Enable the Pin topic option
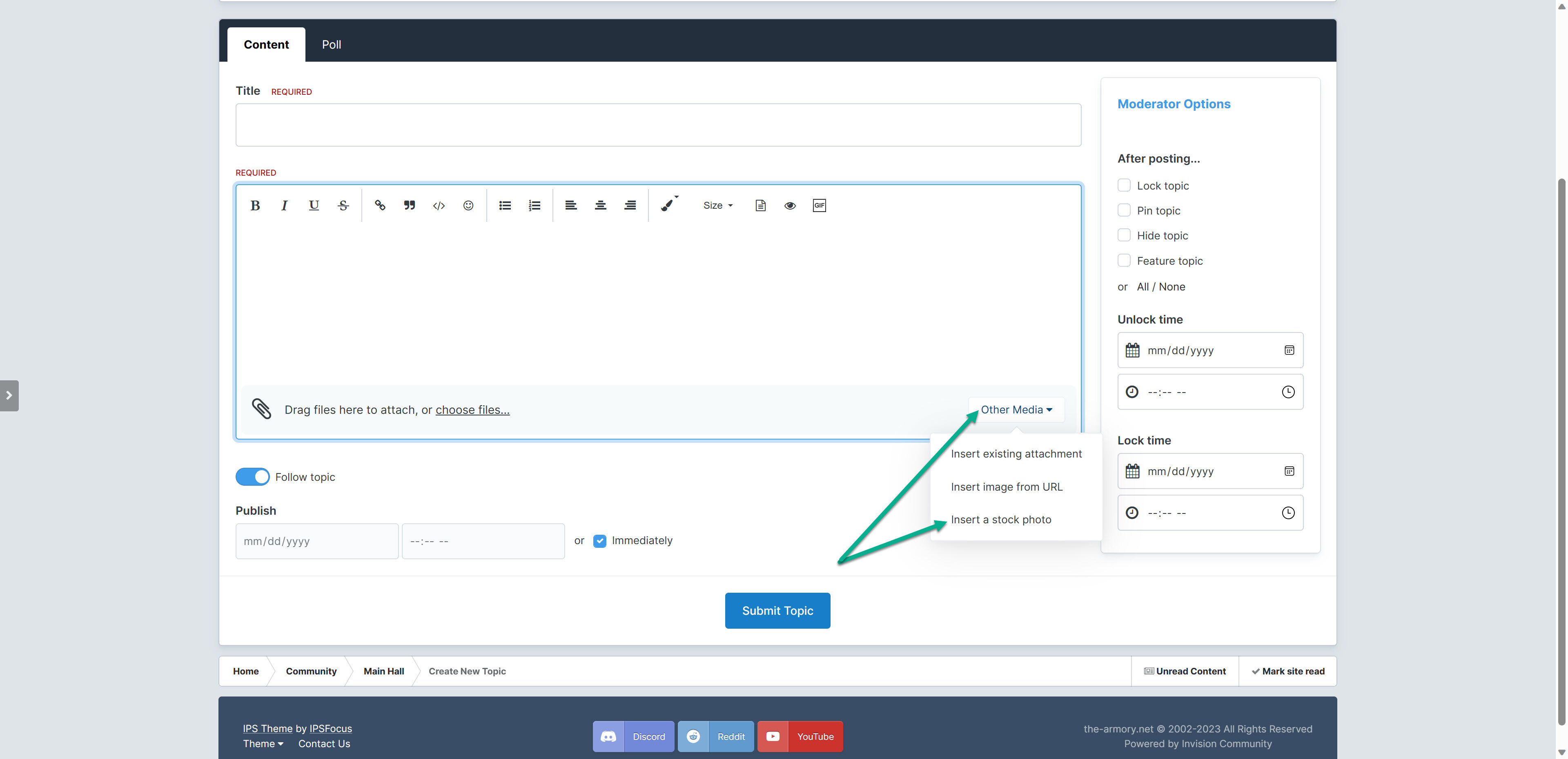 click(x=1124, y=210)
